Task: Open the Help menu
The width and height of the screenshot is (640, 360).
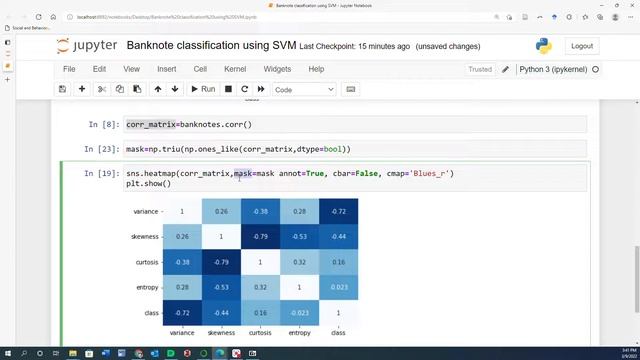Action: (x=316, y=69)
